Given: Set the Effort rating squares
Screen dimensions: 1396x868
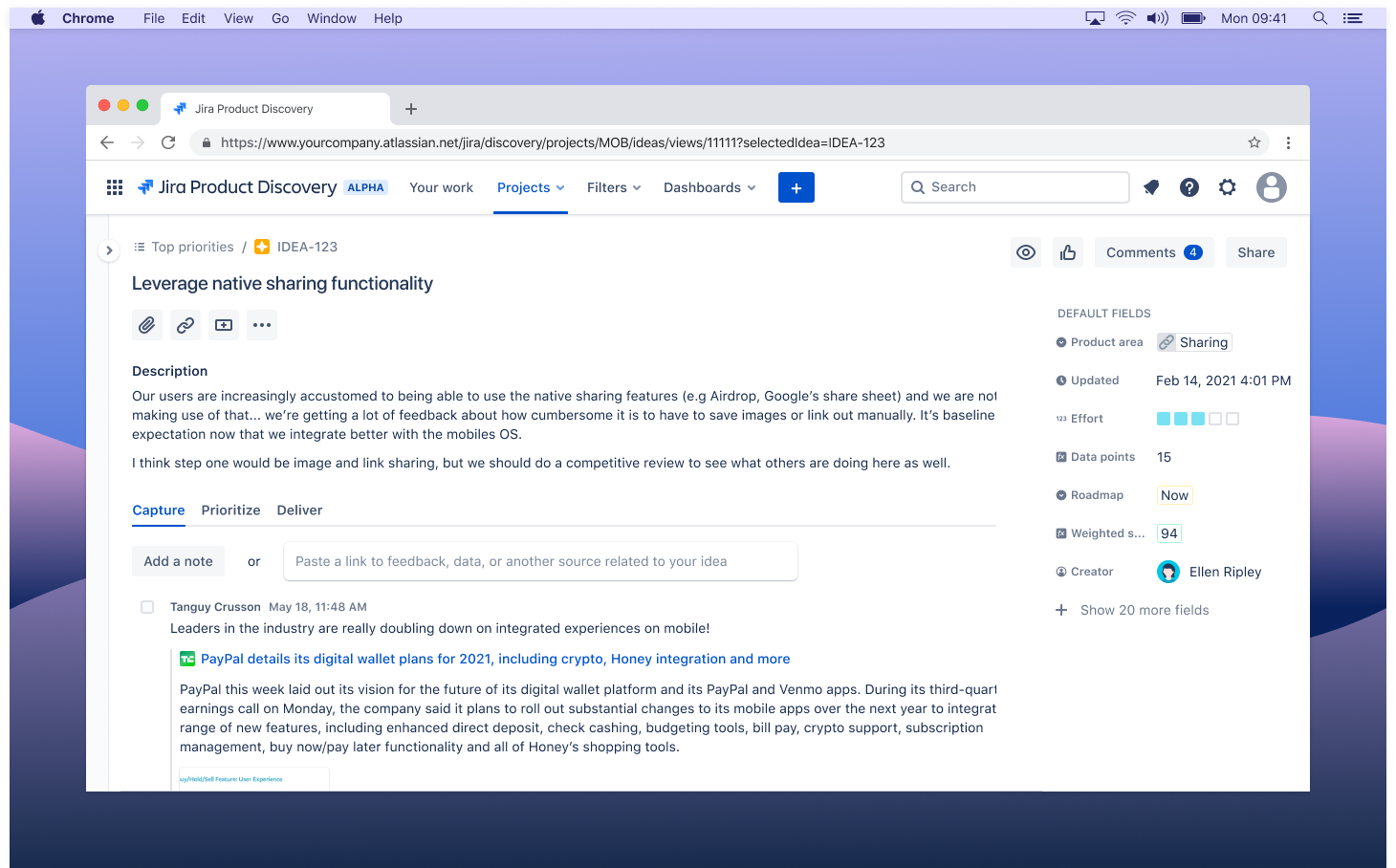Looking at the screenshot, I should click(x=1198, y=419).
